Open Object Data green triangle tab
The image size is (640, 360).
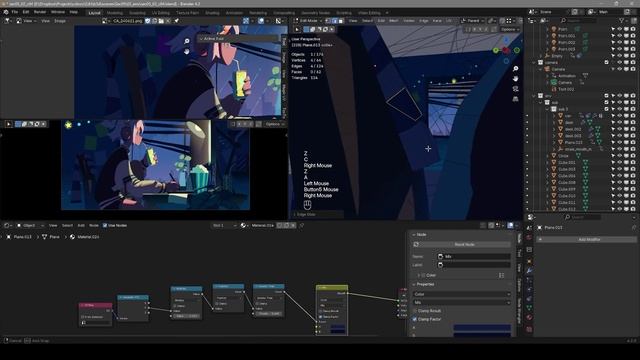click(529, 308)
